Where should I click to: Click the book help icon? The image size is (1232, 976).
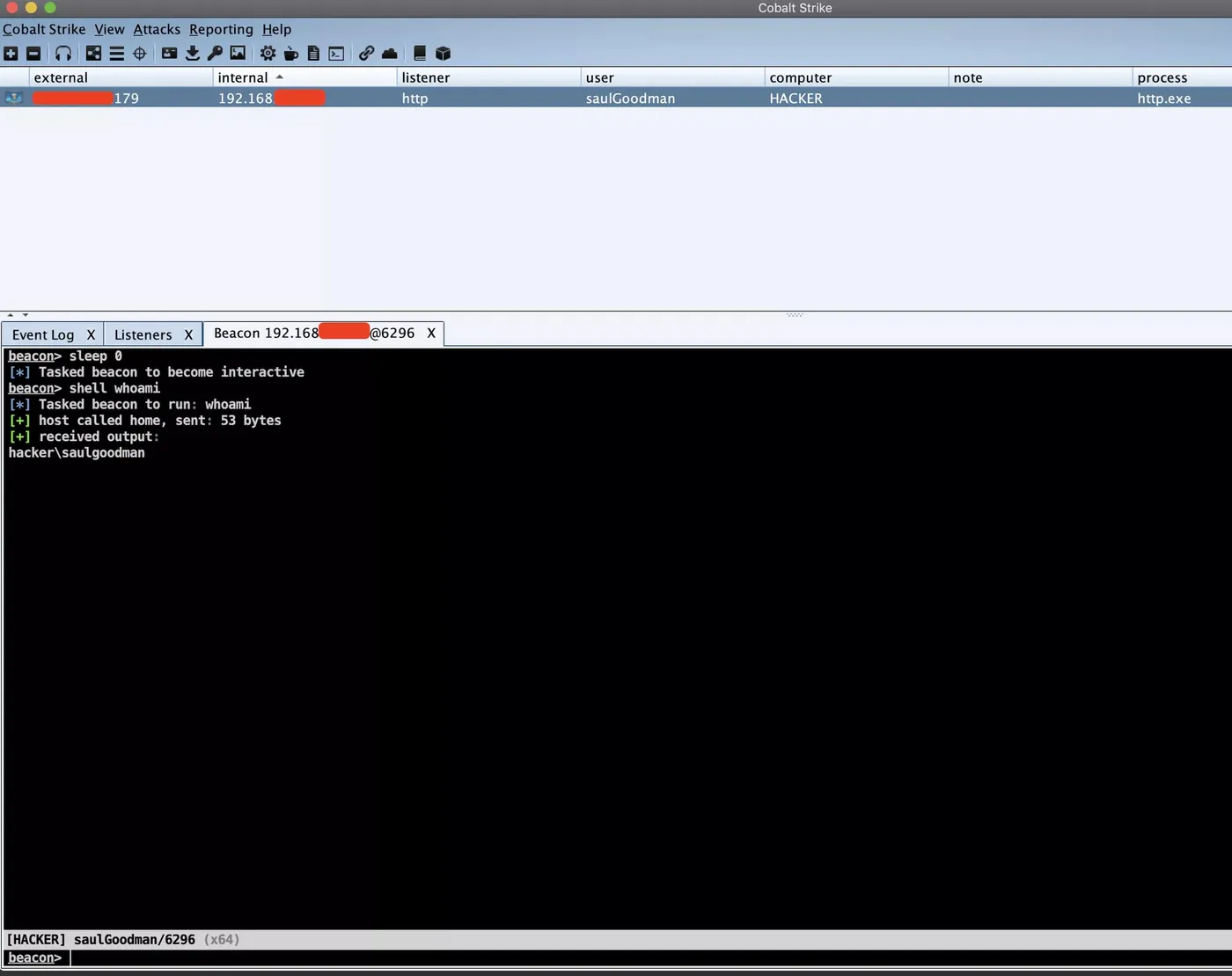pyautogui.click(x=420, y=54)
